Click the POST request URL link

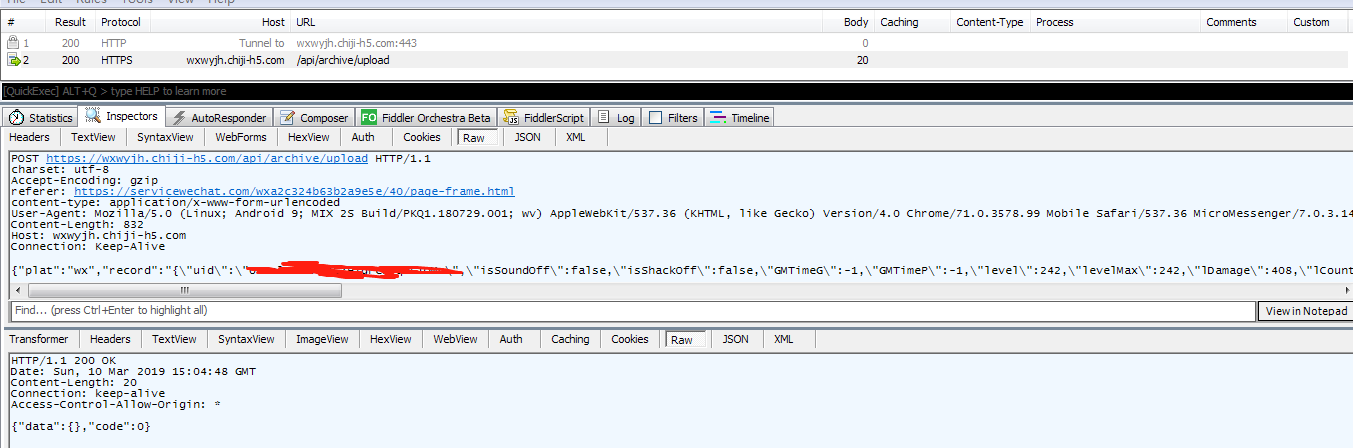(207, 158)
